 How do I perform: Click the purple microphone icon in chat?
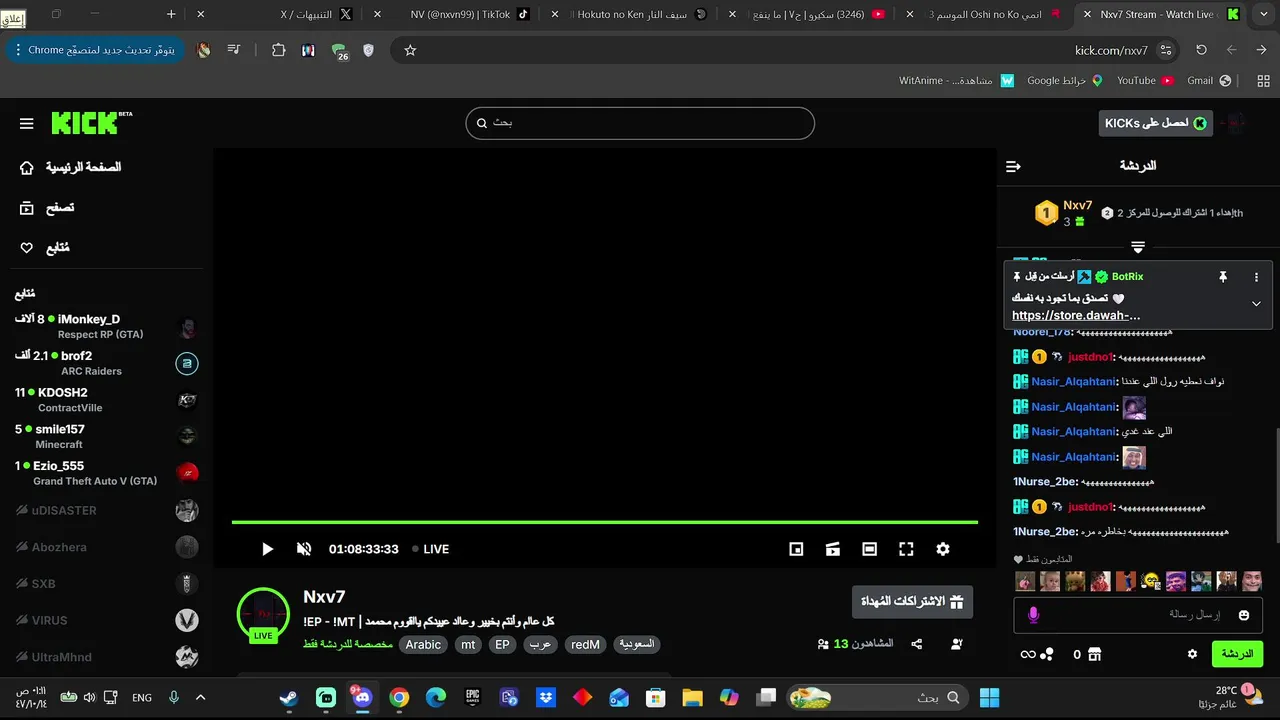[1034, 615]
